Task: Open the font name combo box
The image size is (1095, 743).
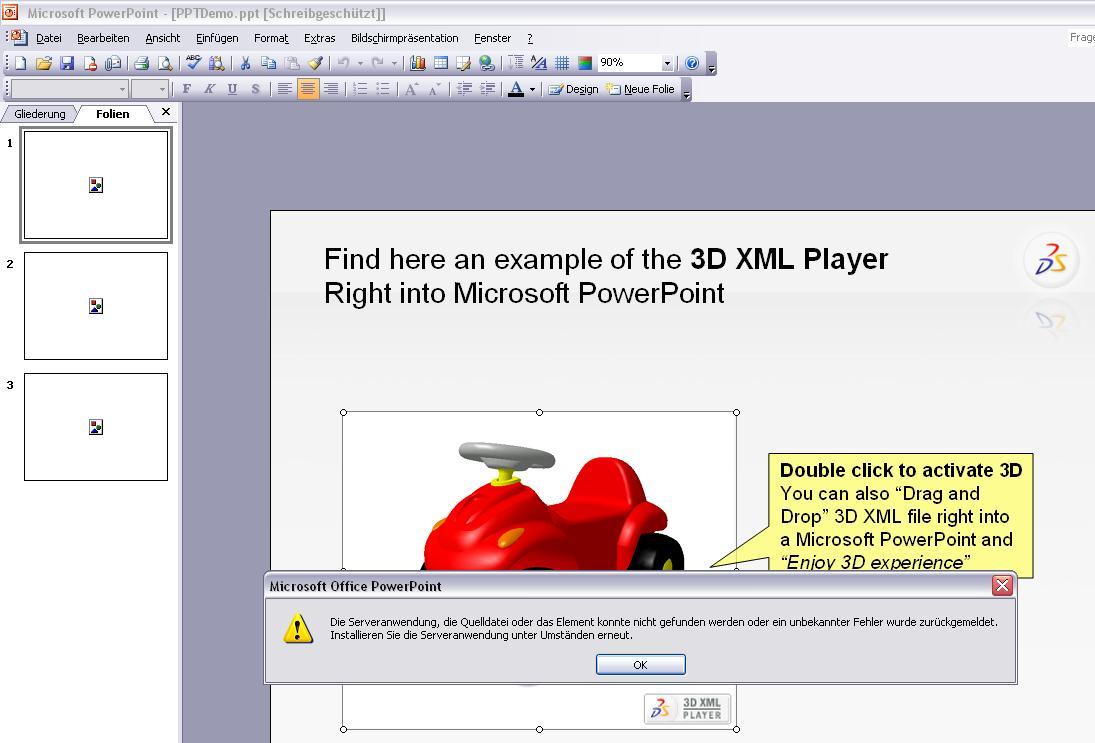Action: click(70, 89)
